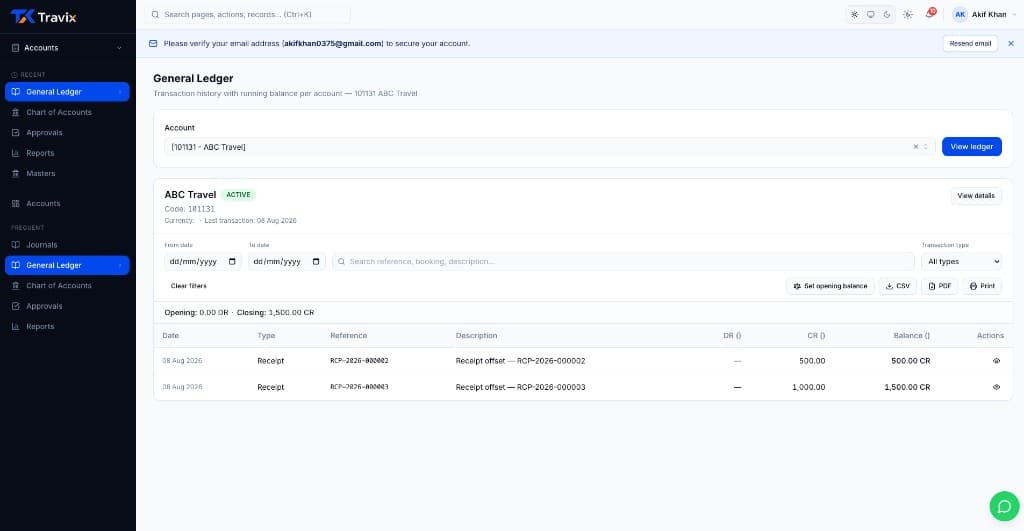The height and width of the screenshot is (531, 1024).
Task: Open the chat support bubble
Action: [1004, 506]
